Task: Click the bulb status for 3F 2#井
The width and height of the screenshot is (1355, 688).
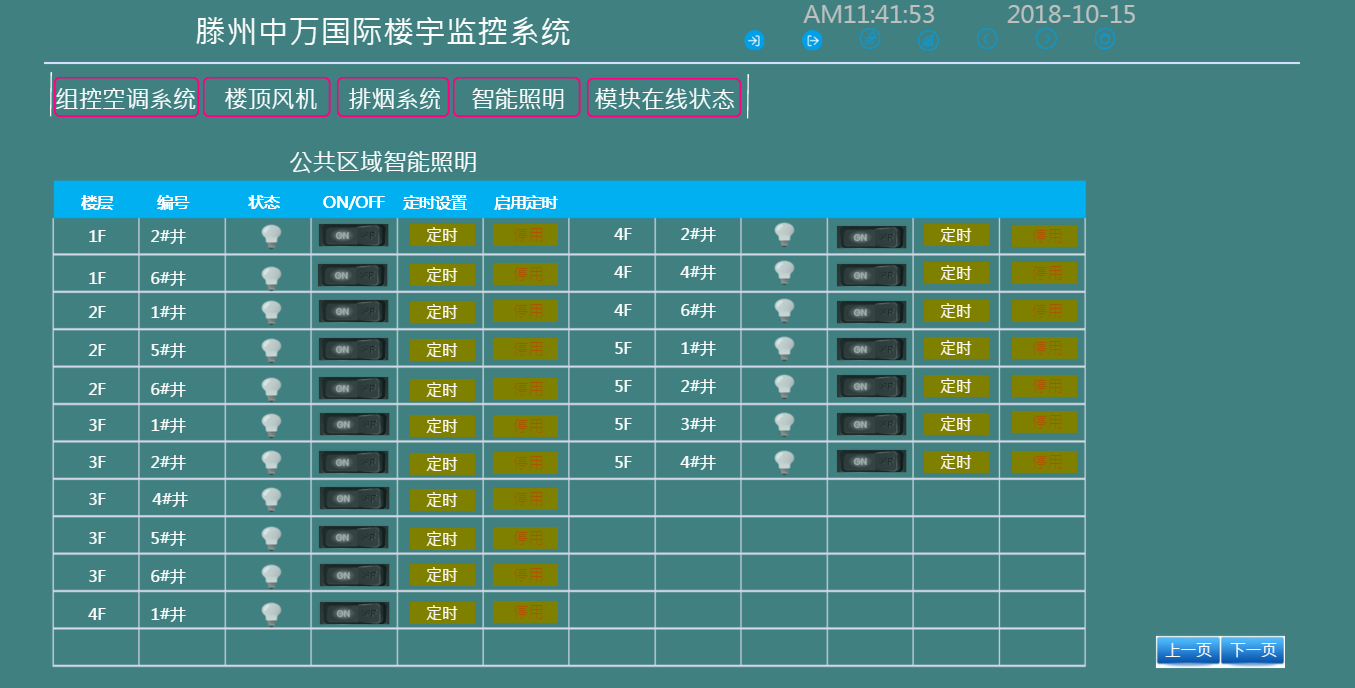Action: (271, 463)
